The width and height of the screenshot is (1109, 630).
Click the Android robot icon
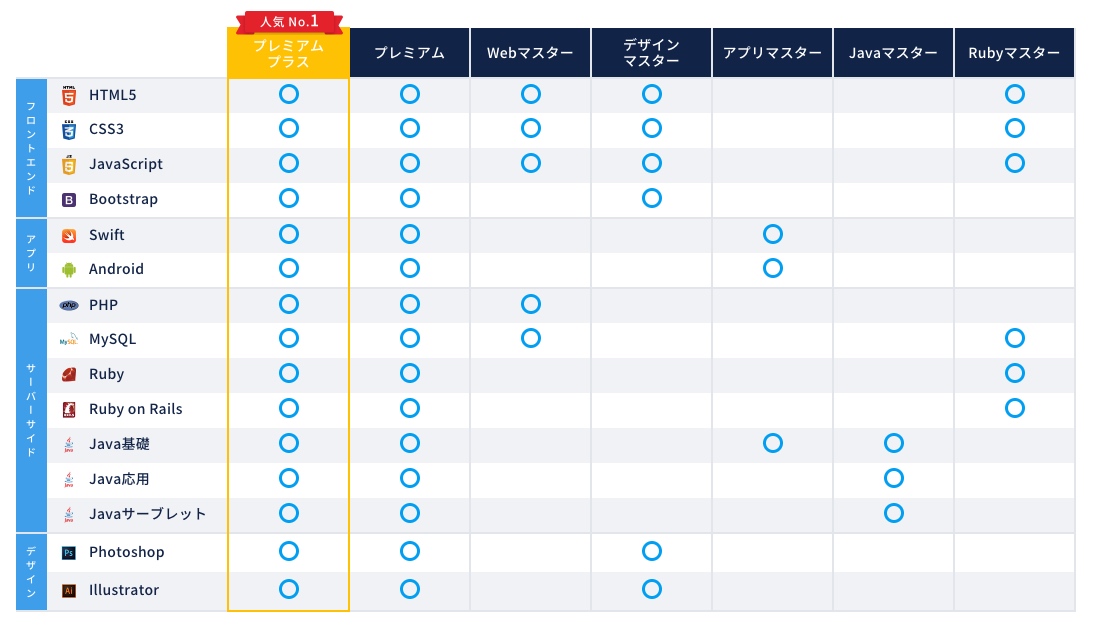point(69,269)
